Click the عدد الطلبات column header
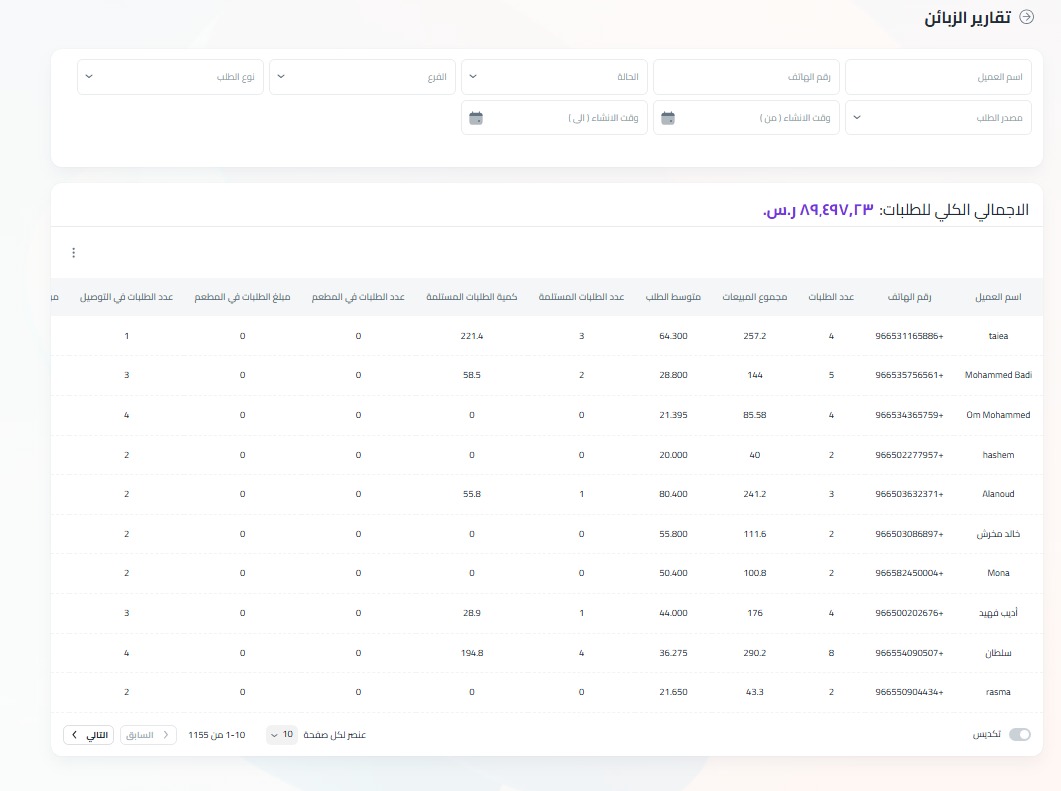This screenshot has height=791, width=1061. click(831, 297)
